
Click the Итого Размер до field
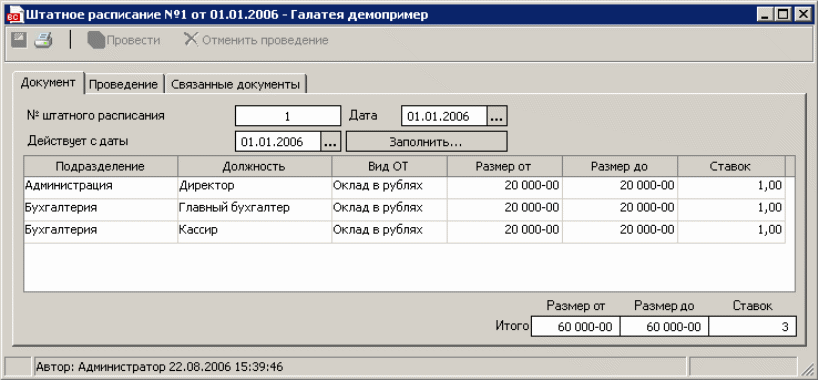pos(664,327)
